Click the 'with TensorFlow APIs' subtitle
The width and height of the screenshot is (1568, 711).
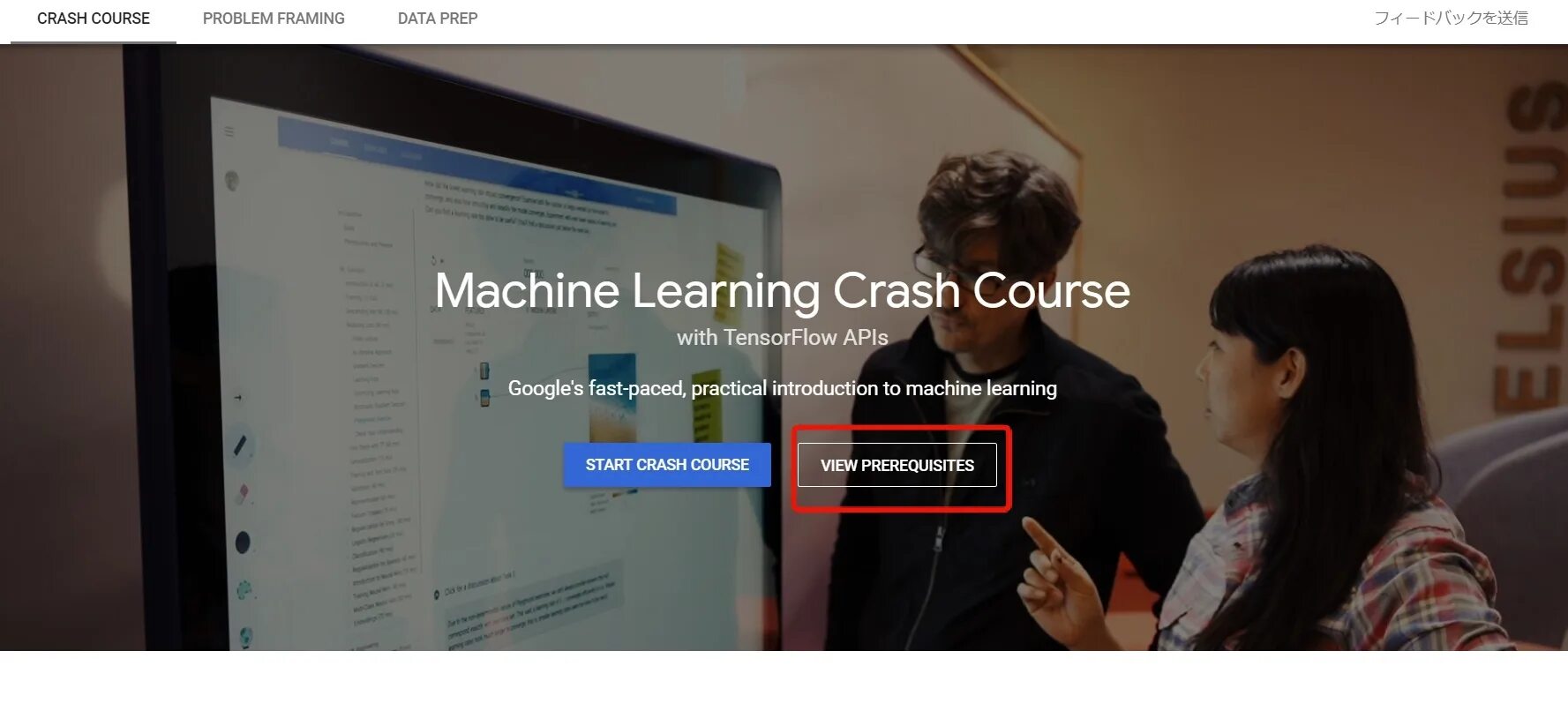pyautogui.click(x=783, y=337)
